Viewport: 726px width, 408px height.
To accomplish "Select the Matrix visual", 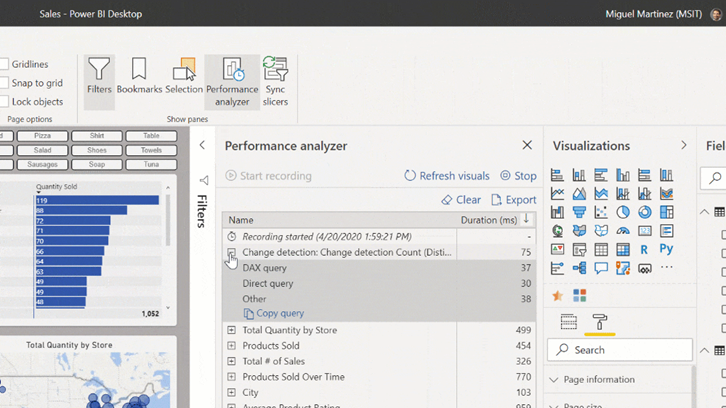I will [623, 249].
